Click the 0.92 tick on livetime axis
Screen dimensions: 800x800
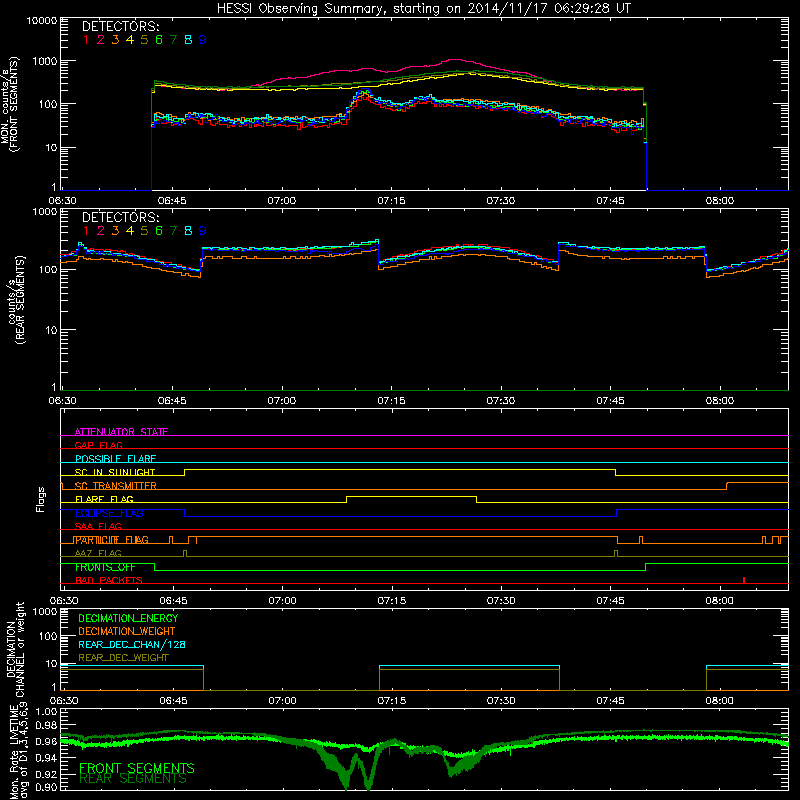coord(46,773)
